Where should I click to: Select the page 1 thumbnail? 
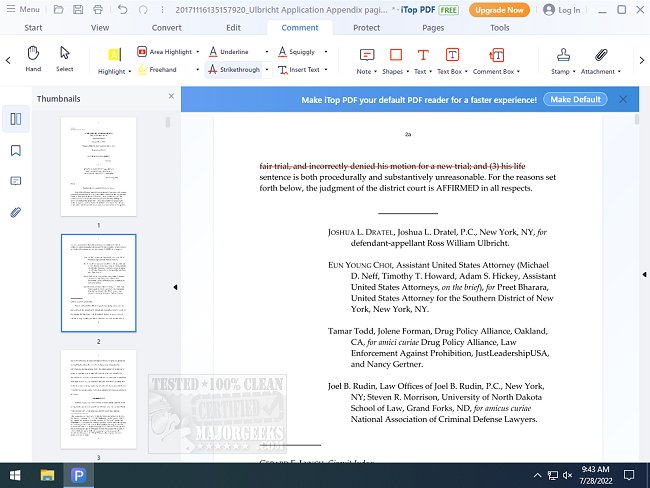point(98,166)
